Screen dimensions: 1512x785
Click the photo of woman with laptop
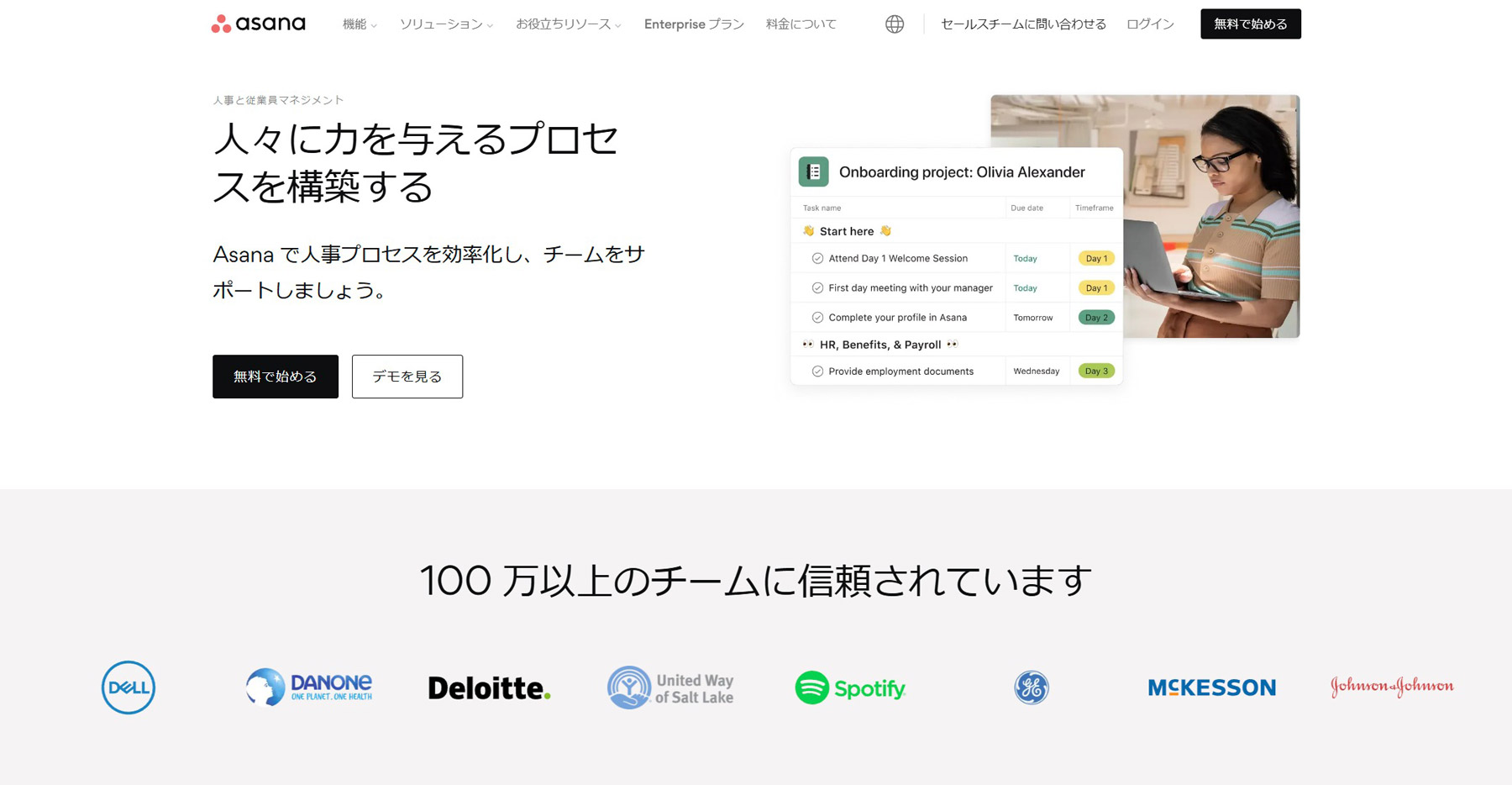[x=1210, y=216]
